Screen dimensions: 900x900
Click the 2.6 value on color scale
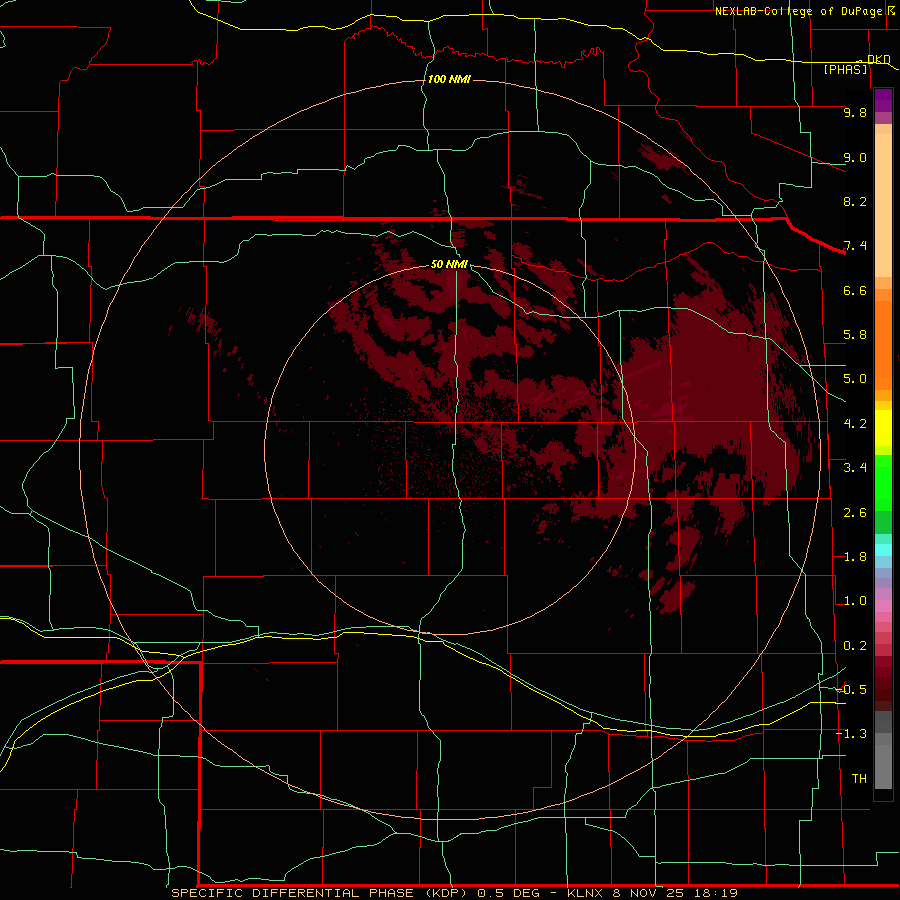point(855,513)
